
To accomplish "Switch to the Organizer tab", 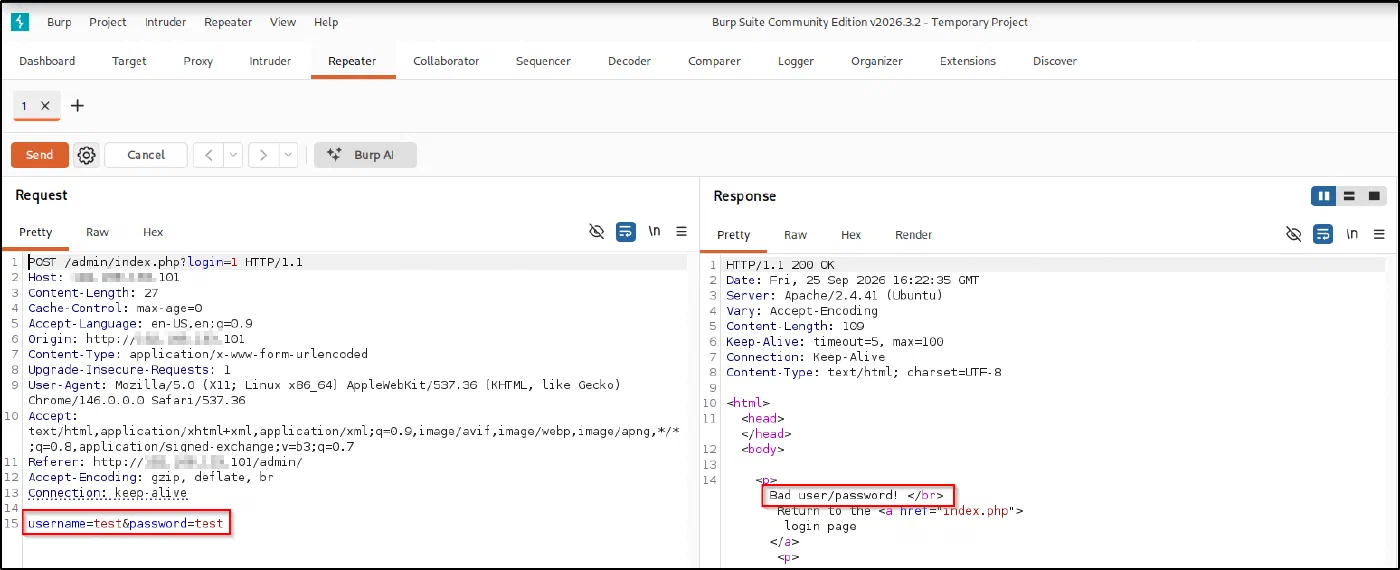I will [x=876, y=61].
